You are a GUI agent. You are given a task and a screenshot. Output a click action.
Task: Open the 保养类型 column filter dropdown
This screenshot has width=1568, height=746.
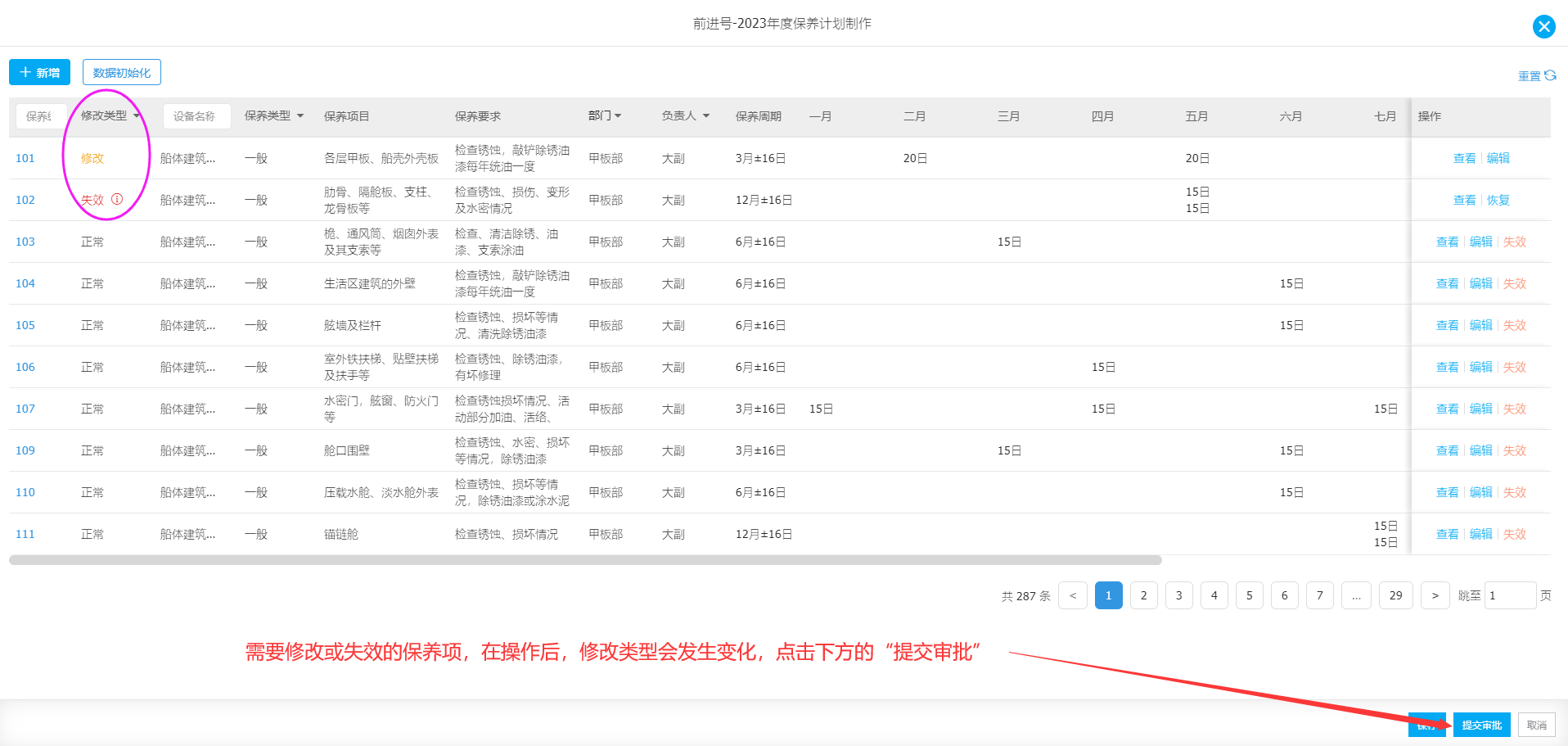click(x=300, y=115)
